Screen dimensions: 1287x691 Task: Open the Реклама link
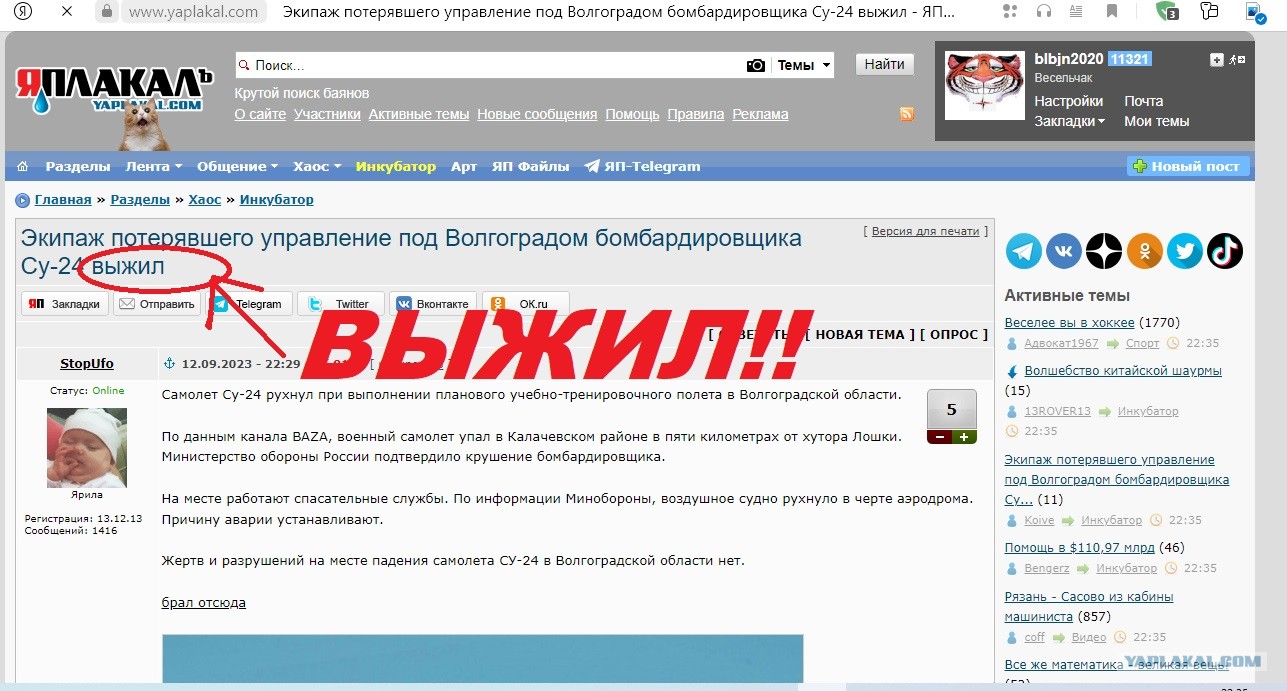(760, 114)
